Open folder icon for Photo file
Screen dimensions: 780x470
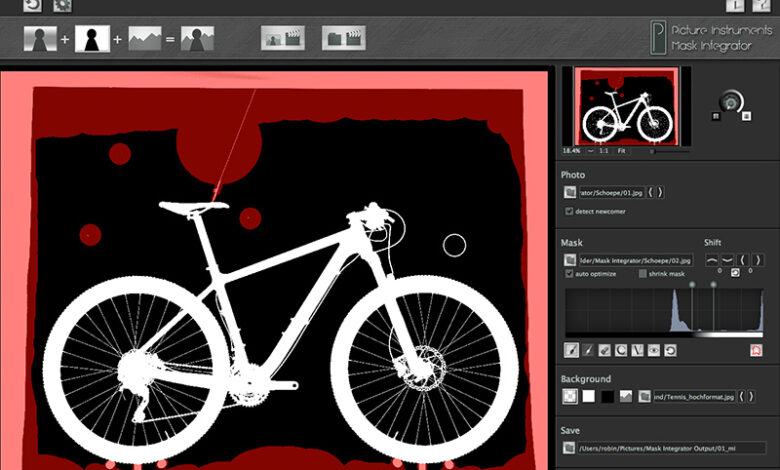[x=569, y=192]
